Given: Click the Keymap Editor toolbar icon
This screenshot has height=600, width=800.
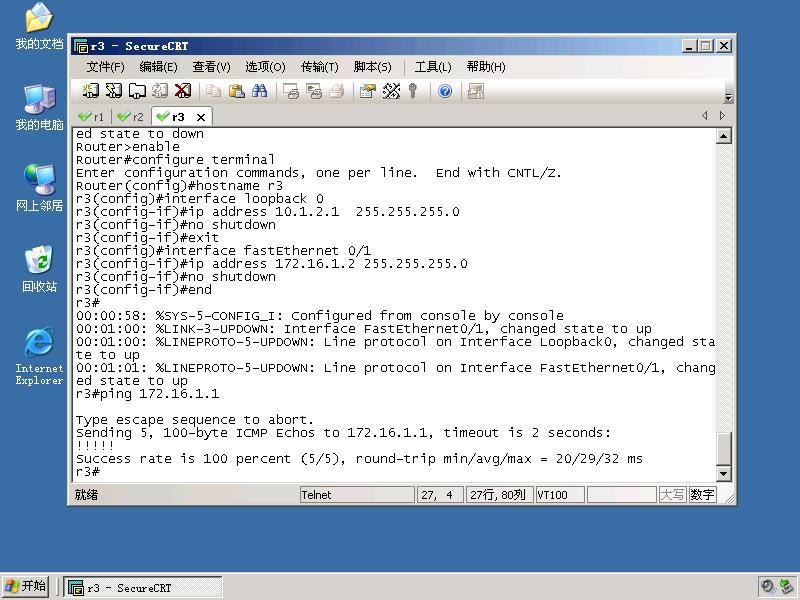Looking at the screenshot, I should pyautogui.click(x=391, y=91).
